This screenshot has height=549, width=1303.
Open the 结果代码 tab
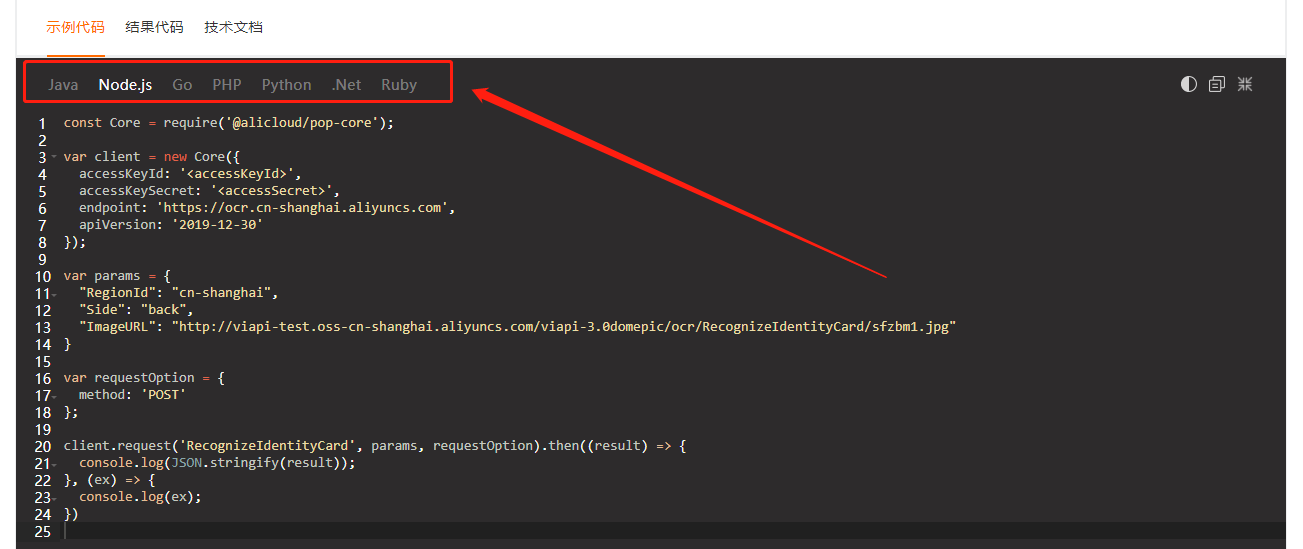[154, 27]
